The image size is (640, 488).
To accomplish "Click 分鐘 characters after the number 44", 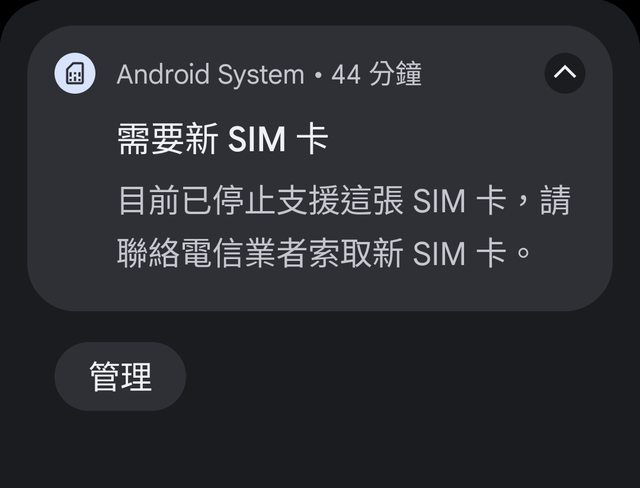I will 395,74.
